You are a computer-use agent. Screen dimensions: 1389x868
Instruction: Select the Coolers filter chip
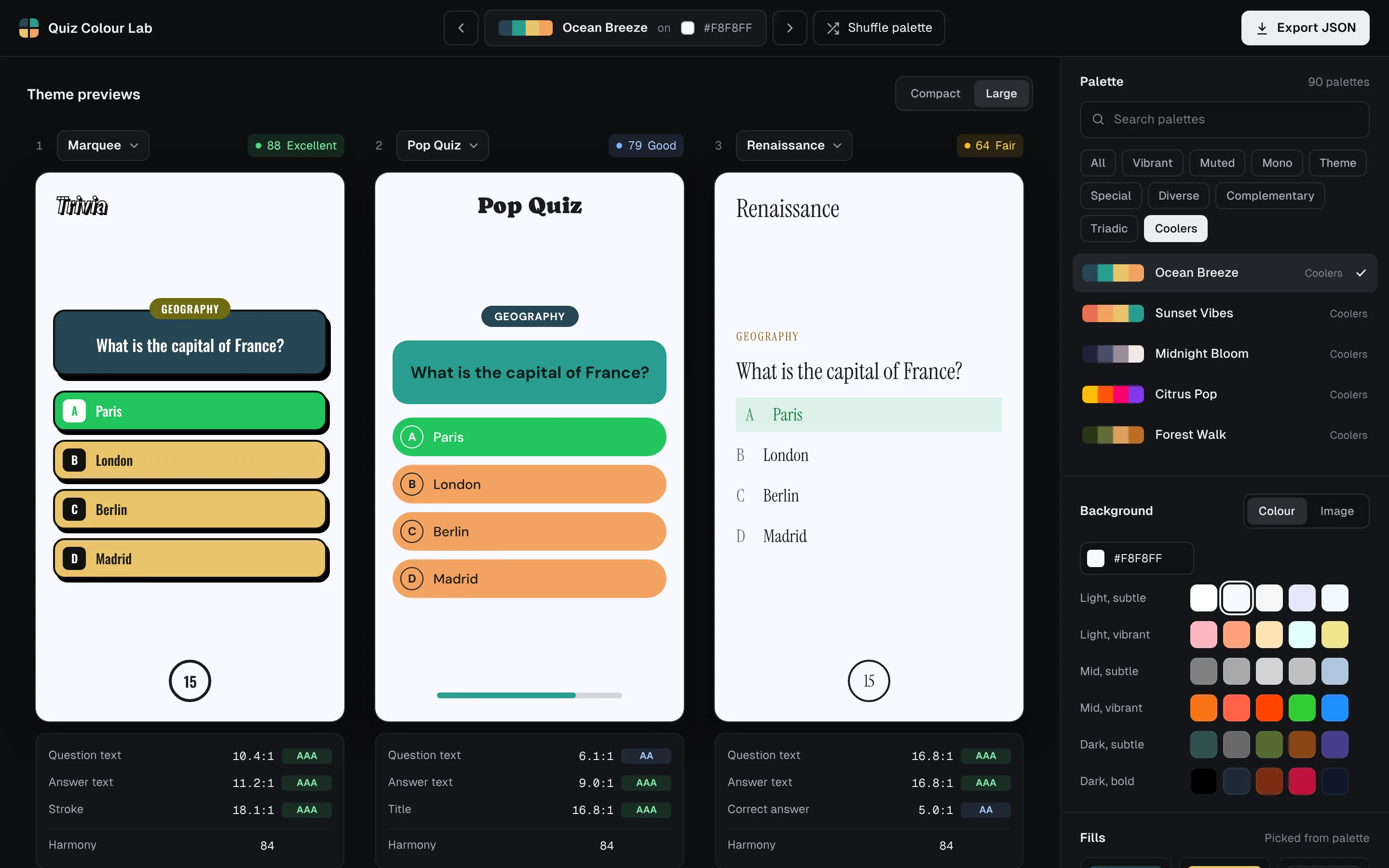point(1175,229)
